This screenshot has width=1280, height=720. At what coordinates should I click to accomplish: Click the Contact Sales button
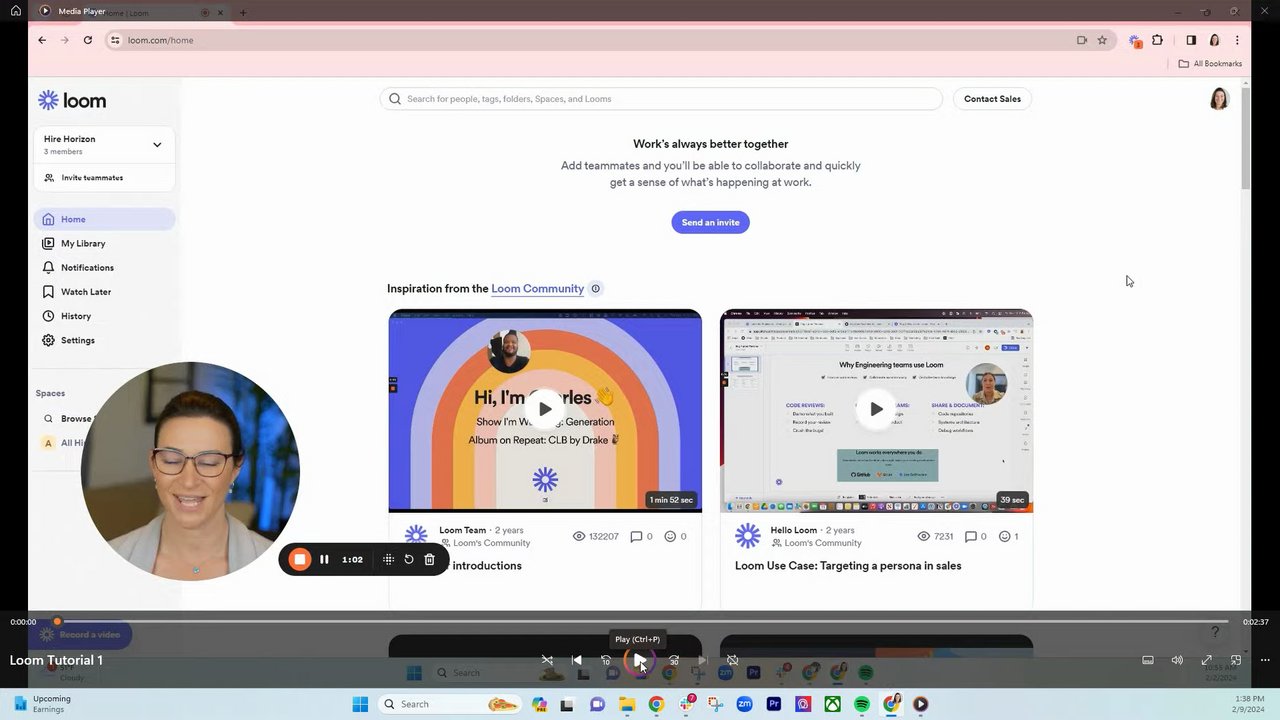(x=992, y=99)
